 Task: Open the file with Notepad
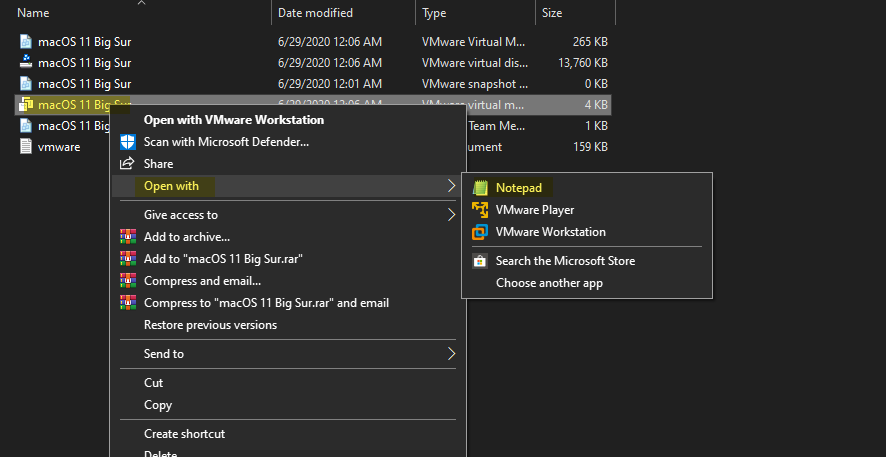point(519,188)
